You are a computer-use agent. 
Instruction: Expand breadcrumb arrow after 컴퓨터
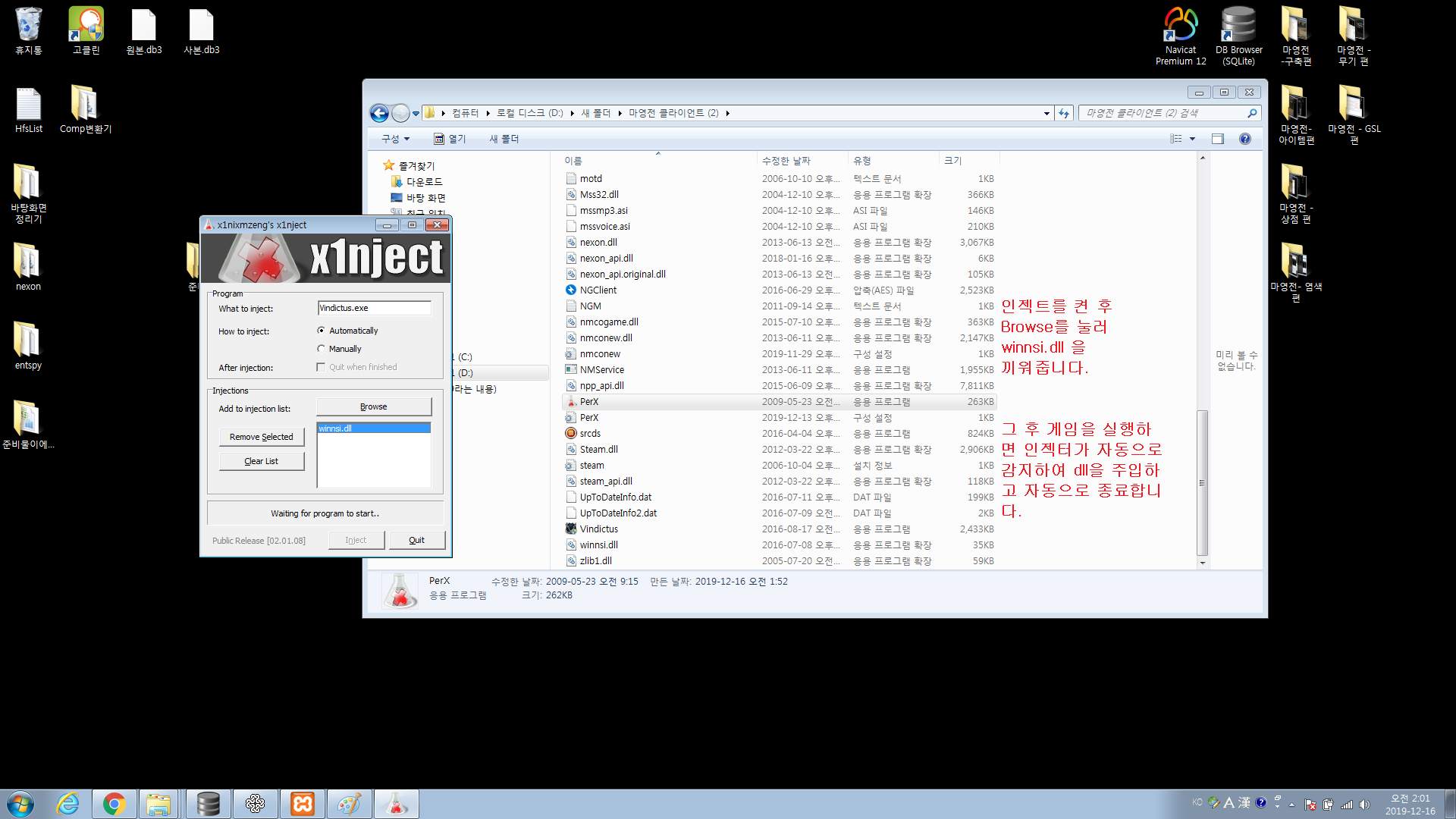tap(488, 113)
